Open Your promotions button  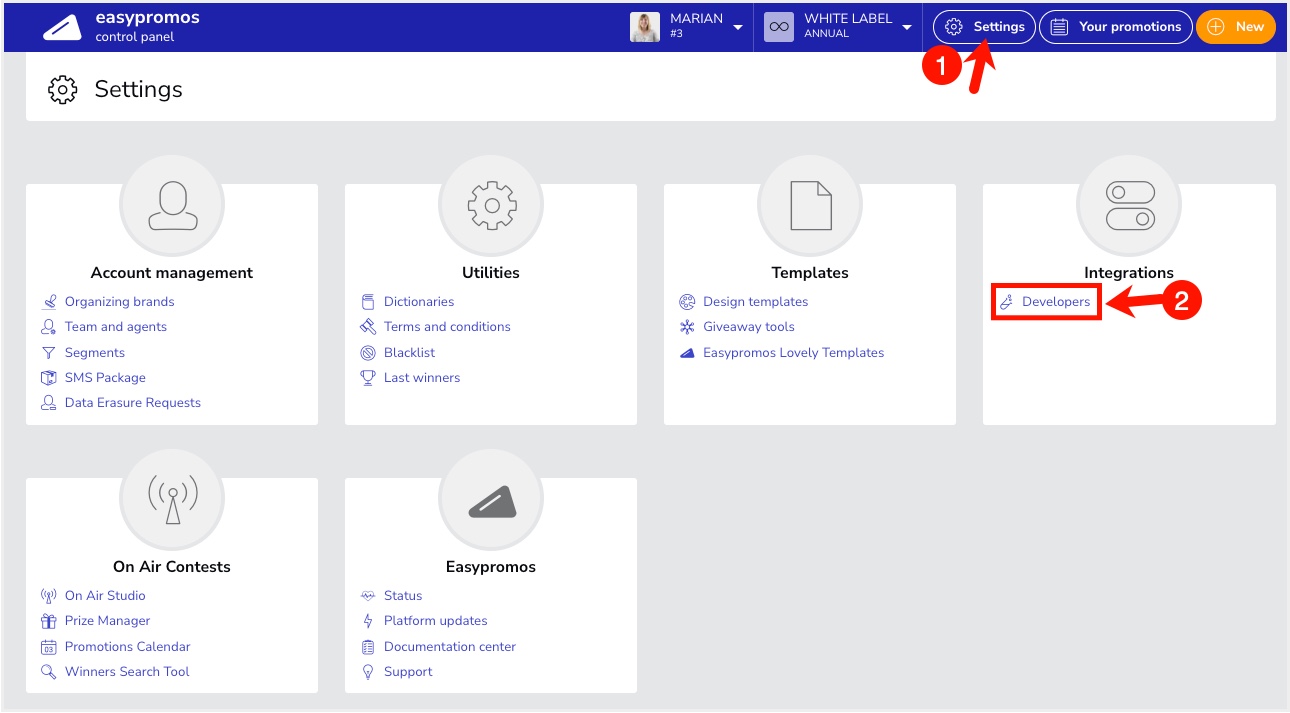click(1116, 27)
